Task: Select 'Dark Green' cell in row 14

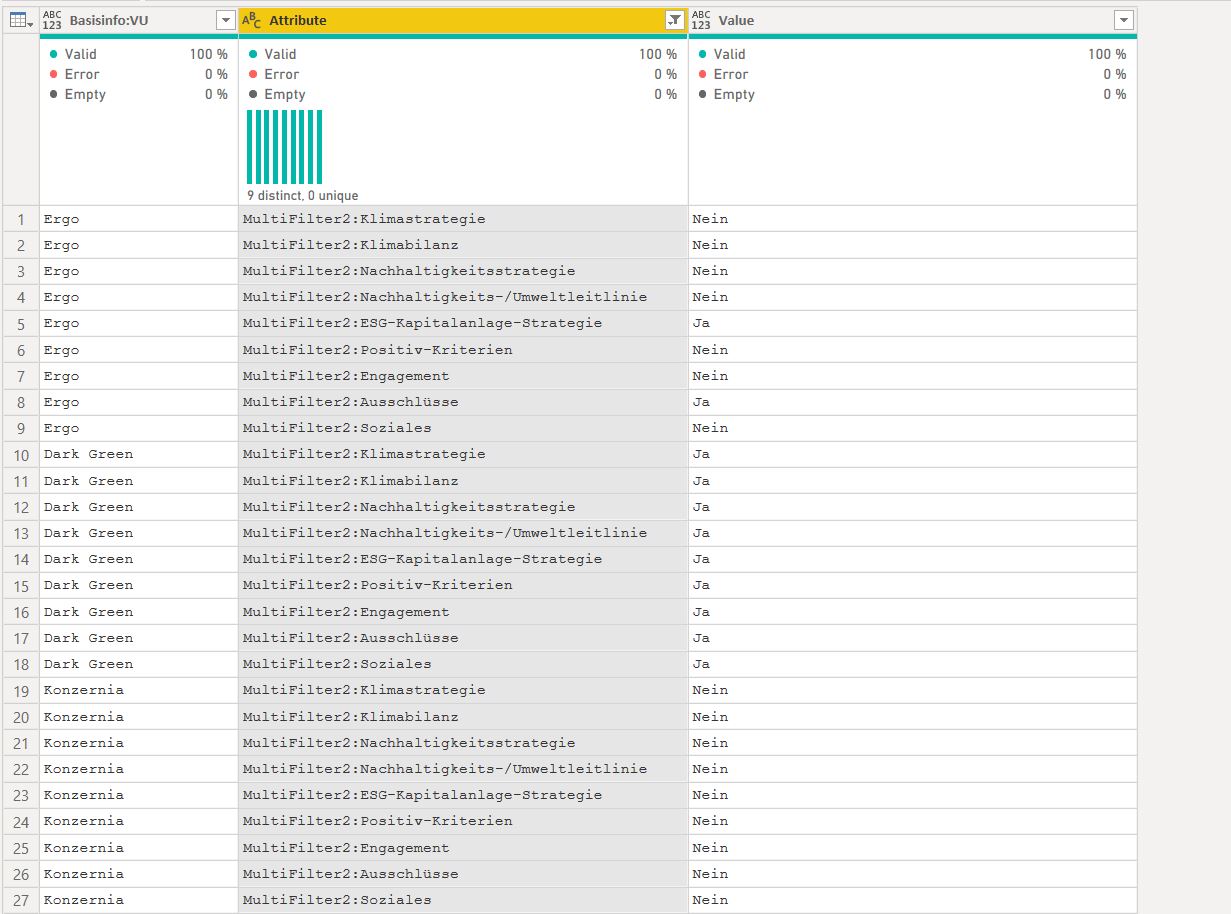Action: click(88, 559)
